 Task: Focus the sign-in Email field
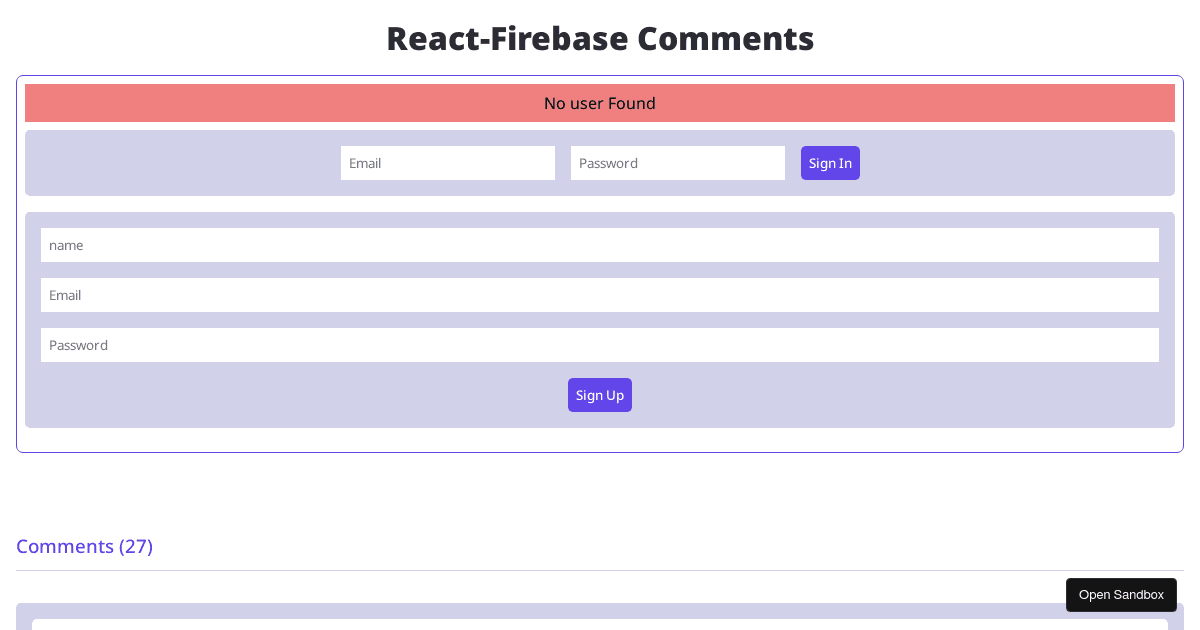click(x=448, y=163)
